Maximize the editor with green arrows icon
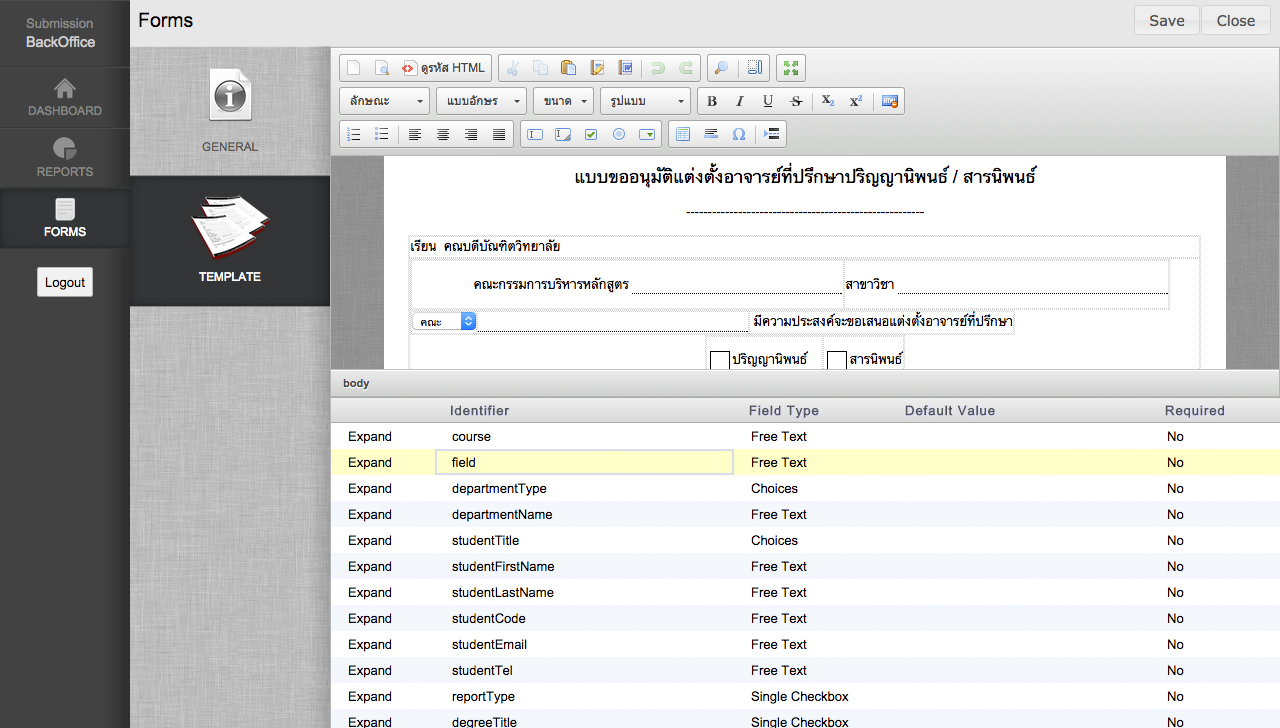This screenshot has width=1280, height=728. pyautogui.click(x=791, y=68)
